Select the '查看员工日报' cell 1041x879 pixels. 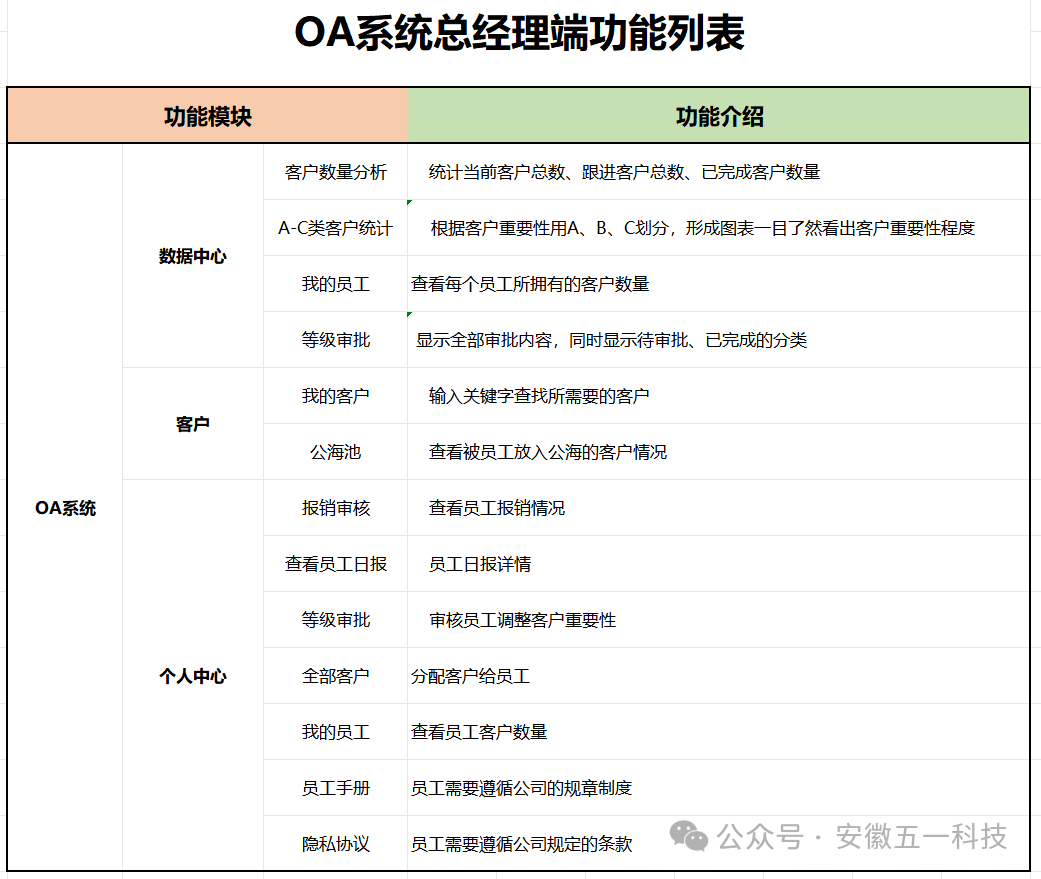click(x=336, y=564)
